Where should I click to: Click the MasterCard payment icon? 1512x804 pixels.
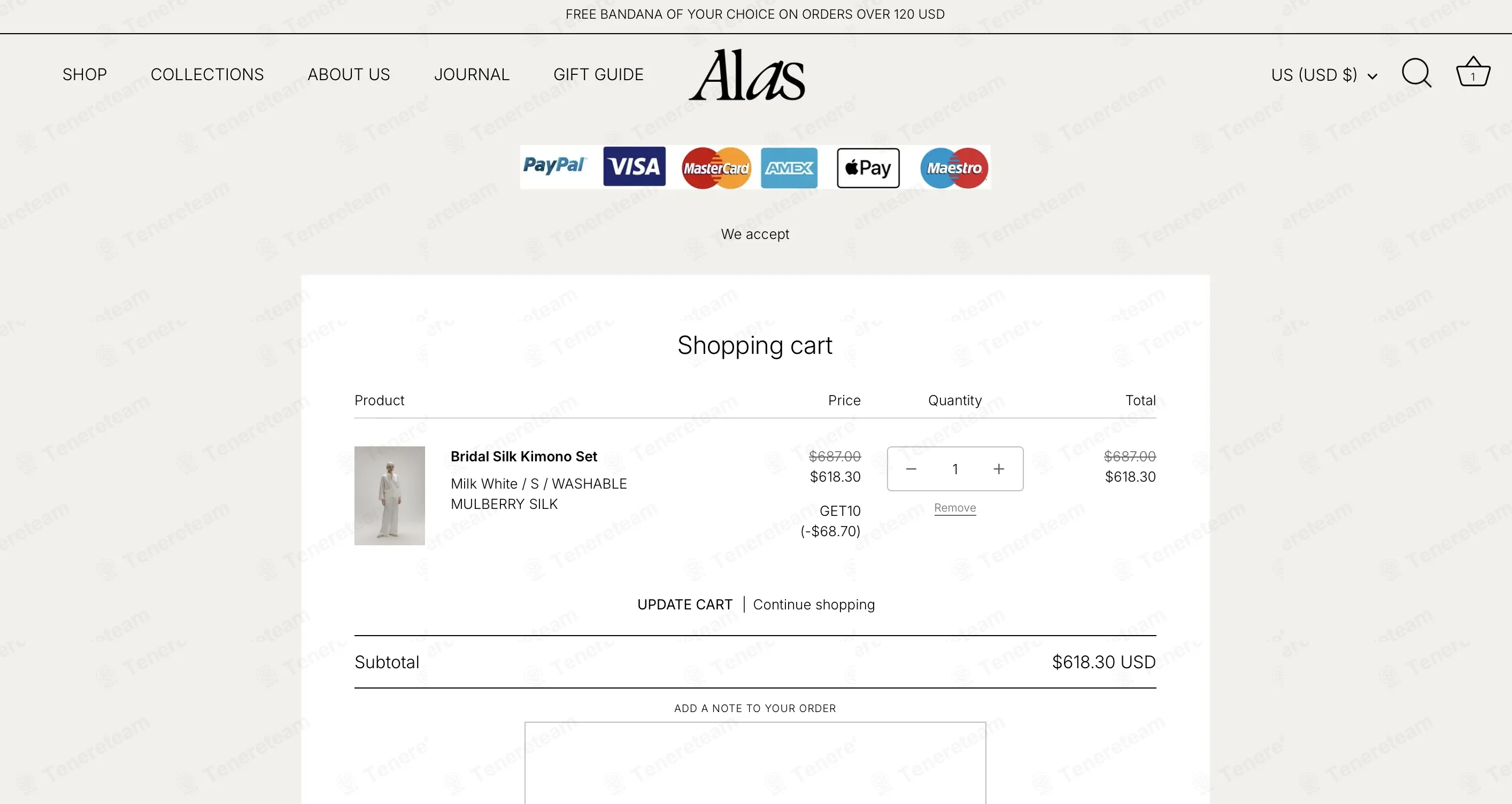point(716,168)
